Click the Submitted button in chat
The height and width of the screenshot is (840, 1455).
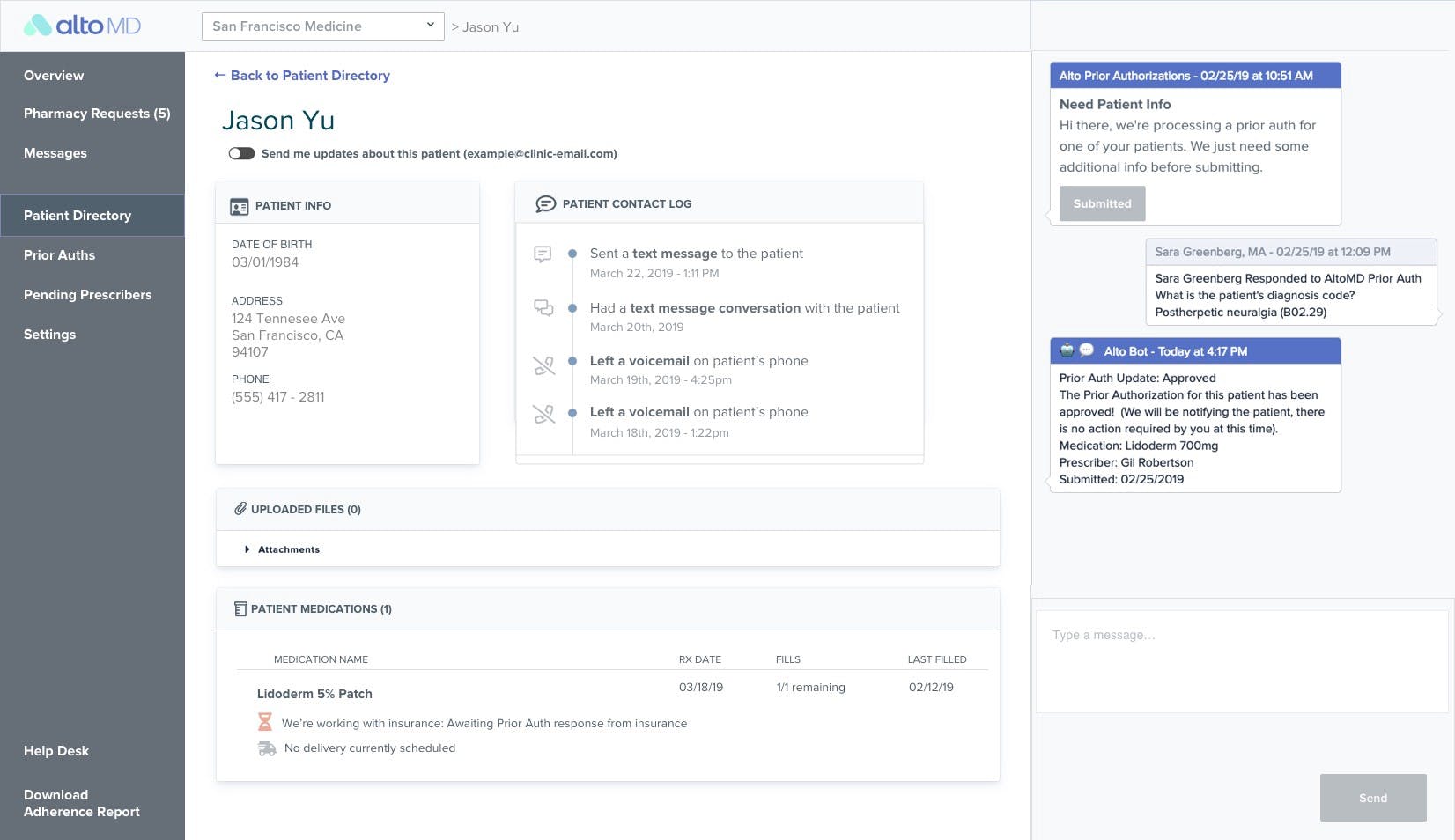pos(1102,203)
